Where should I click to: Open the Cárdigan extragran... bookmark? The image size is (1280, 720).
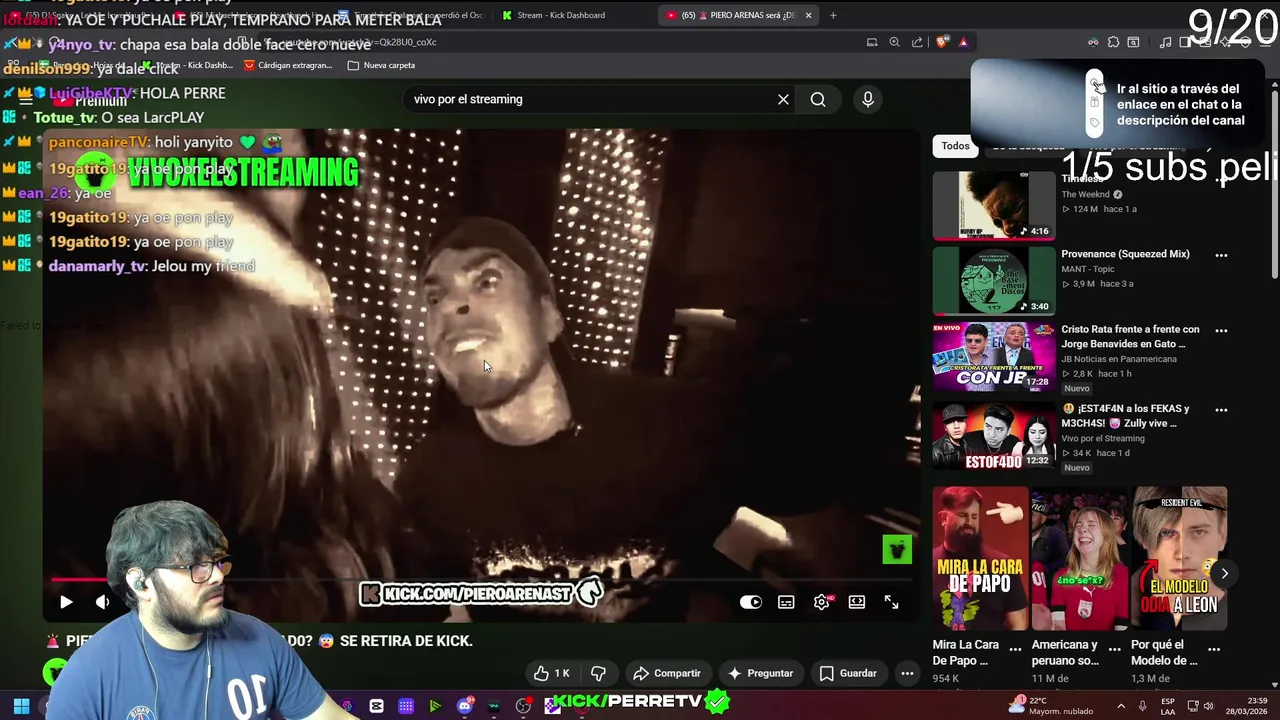tap(286, 65)
